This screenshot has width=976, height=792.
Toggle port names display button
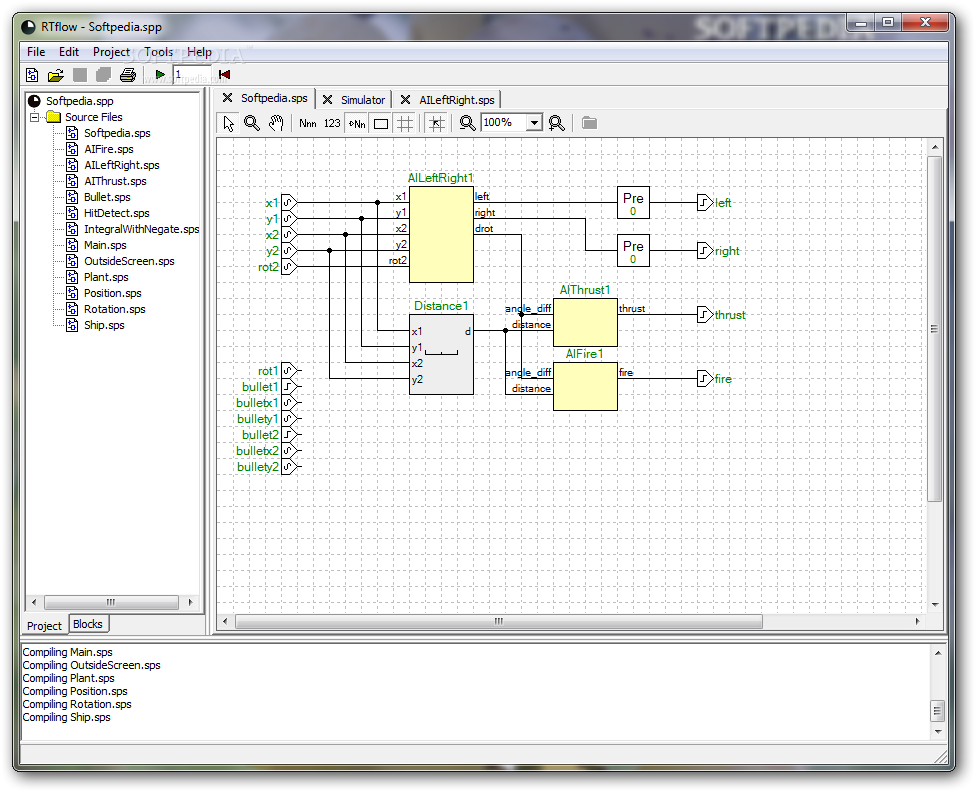[357, 123]
